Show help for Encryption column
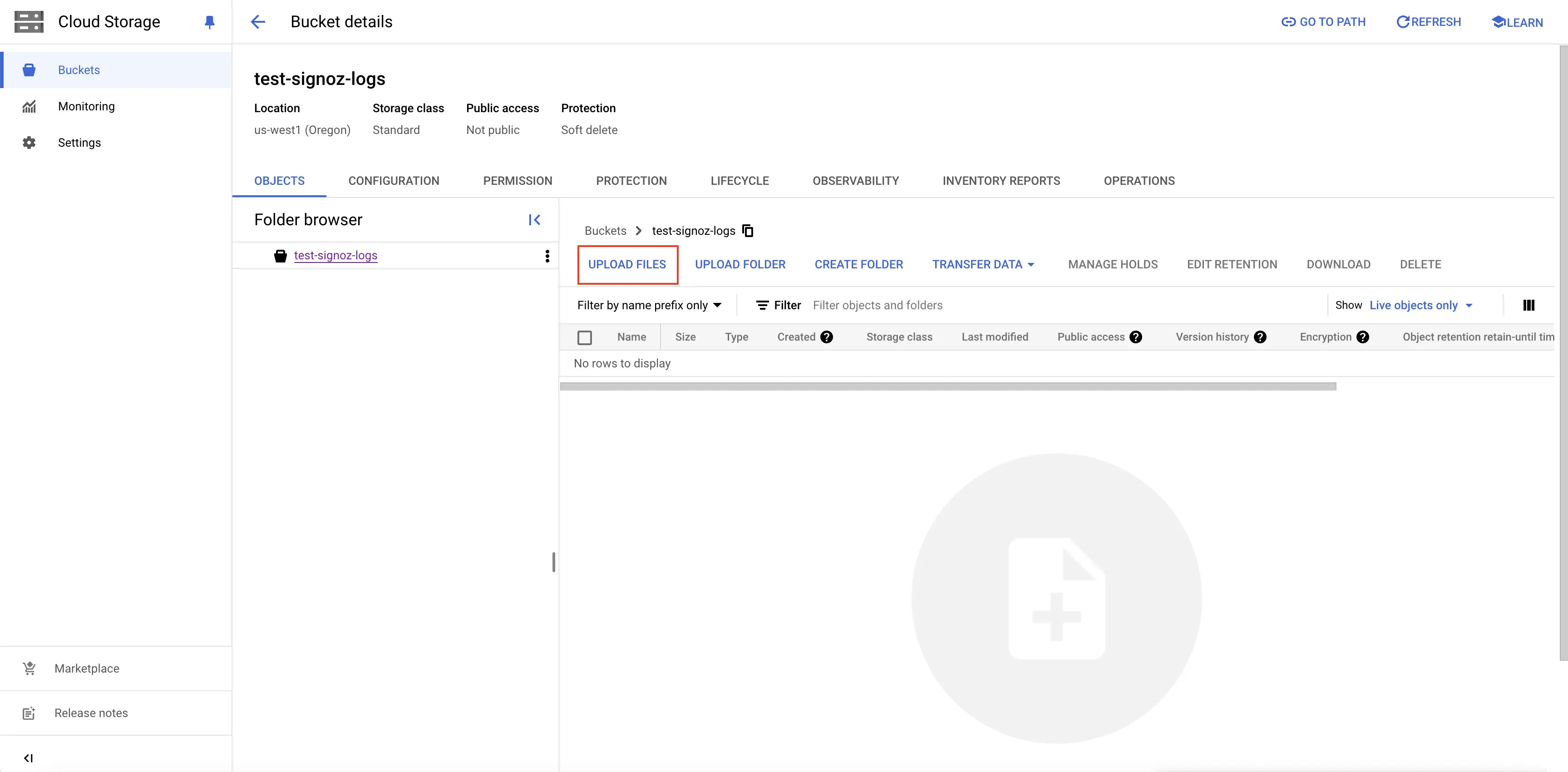 coord(1363,337)
